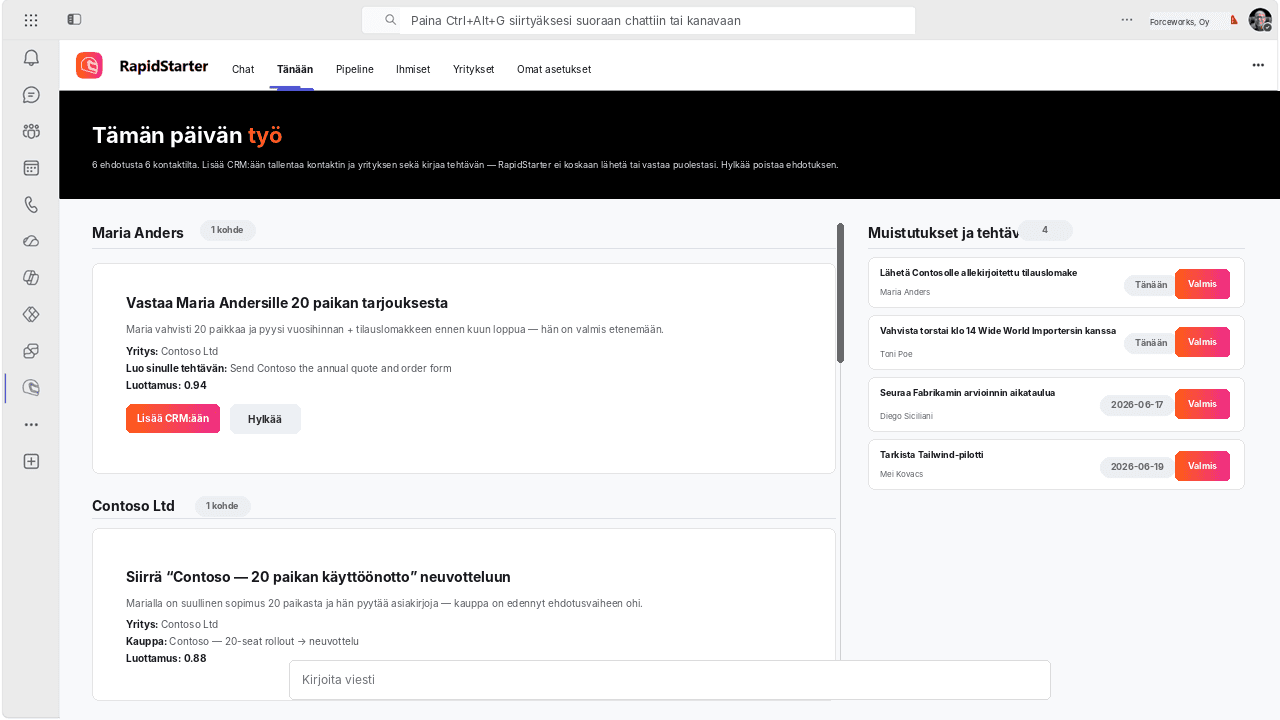Select the RapidStarter helmet icon in sidebar
Screen dimensions: 1280x720
(x=31, y=387)
